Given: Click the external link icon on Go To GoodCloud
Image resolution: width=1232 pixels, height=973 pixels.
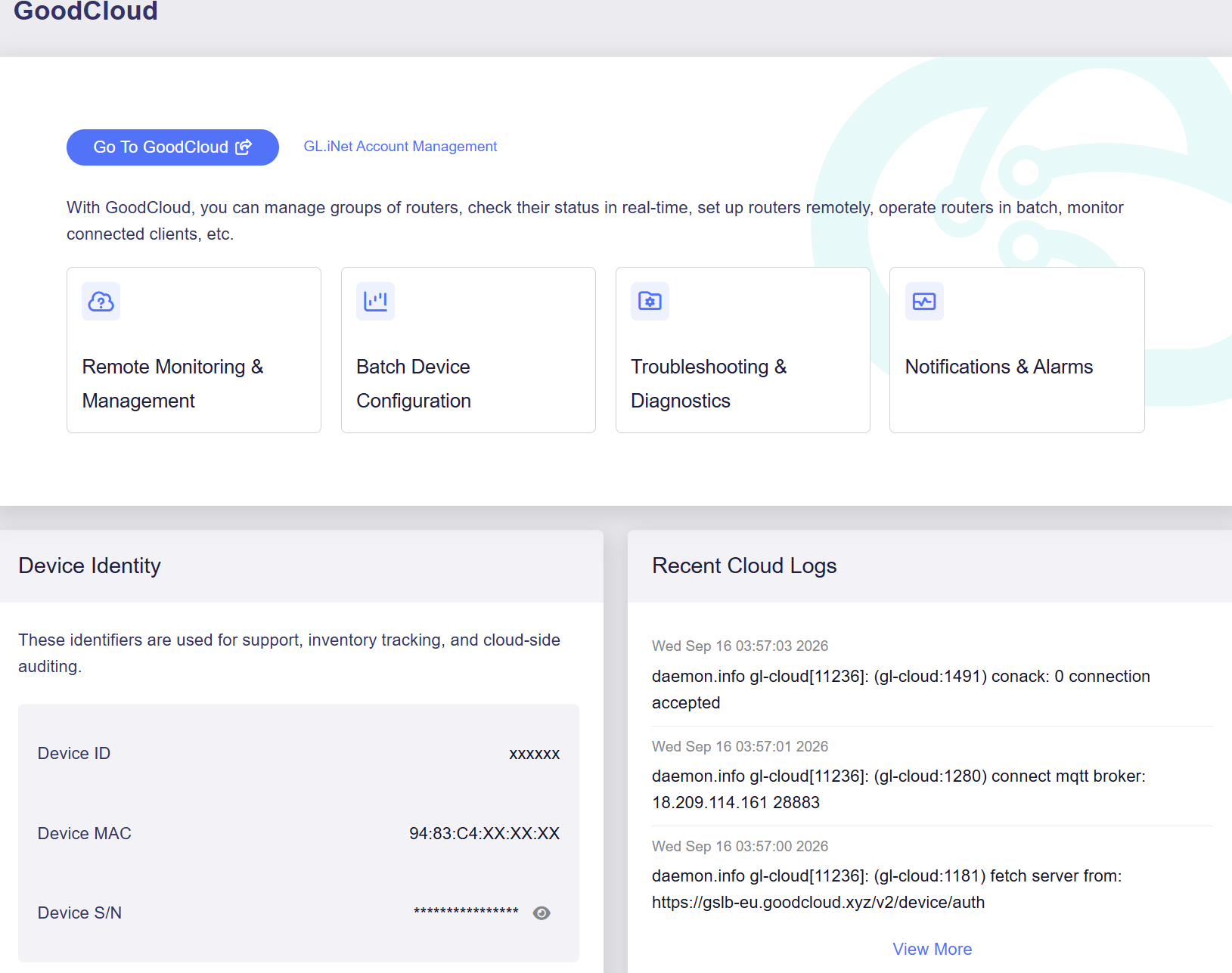Looking at the screenshot, I should click(244, 147).
